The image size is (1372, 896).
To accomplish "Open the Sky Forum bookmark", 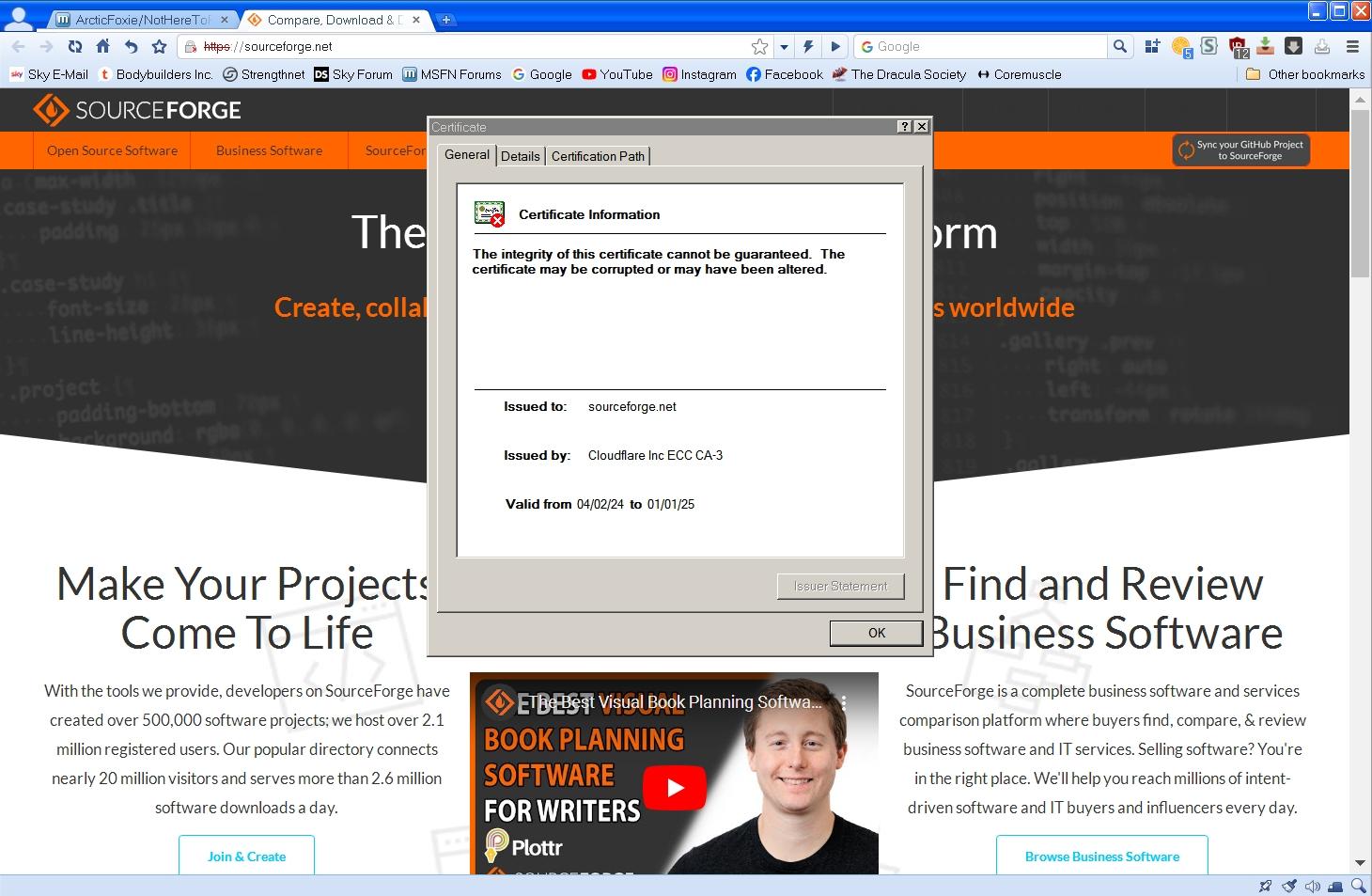I will [353, 74].
